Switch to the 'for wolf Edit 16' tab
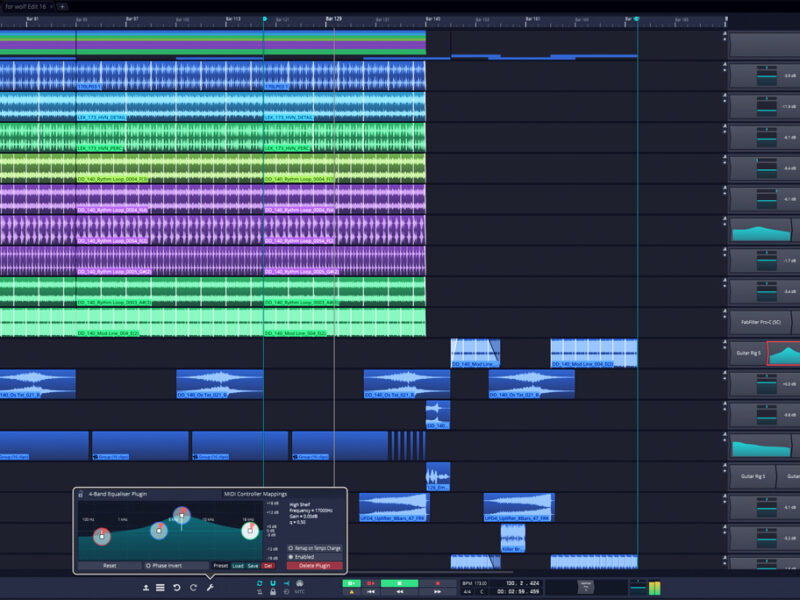The width and height of the screenshot is (800, 600). [25, 6]
